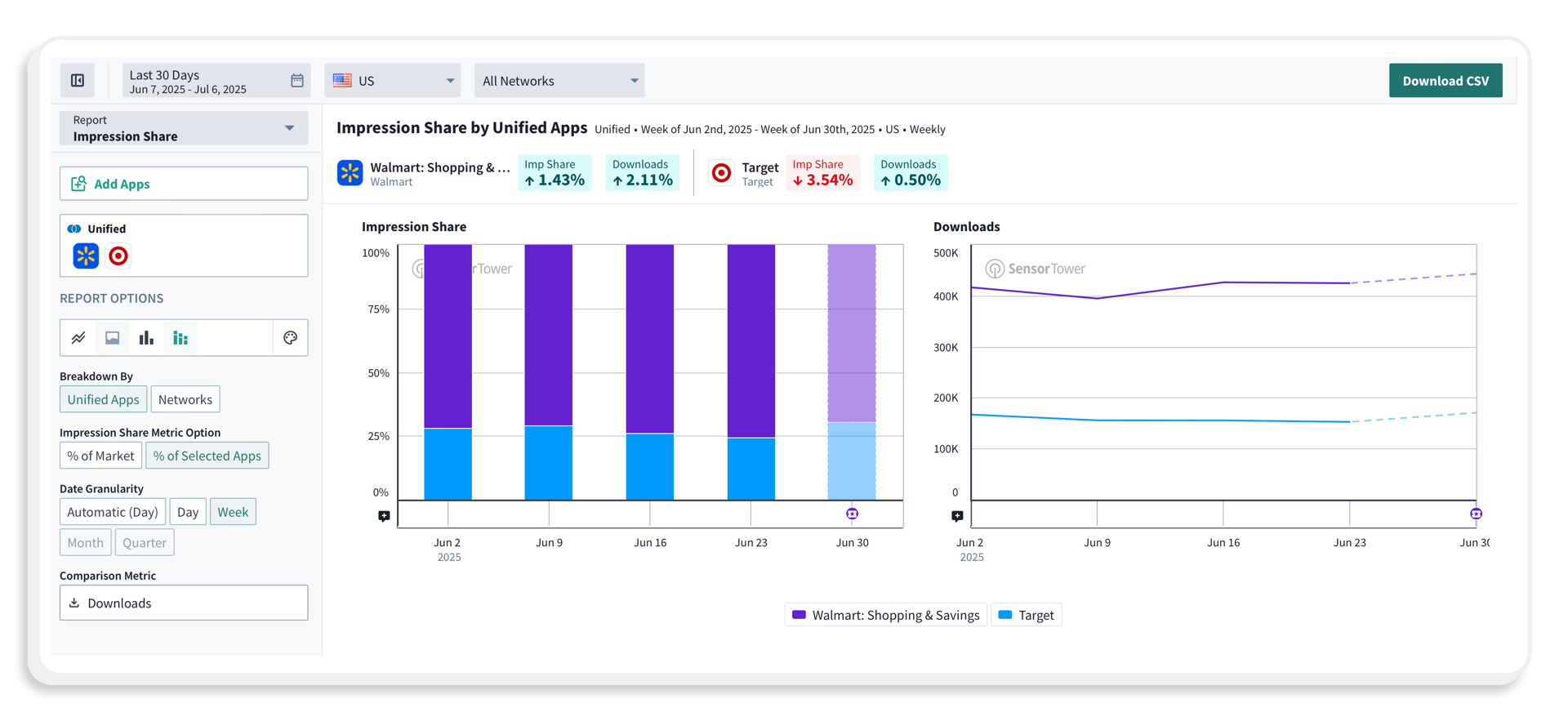Choose % of Market metric option
1568x712 pixels.
tap(100, 456)
